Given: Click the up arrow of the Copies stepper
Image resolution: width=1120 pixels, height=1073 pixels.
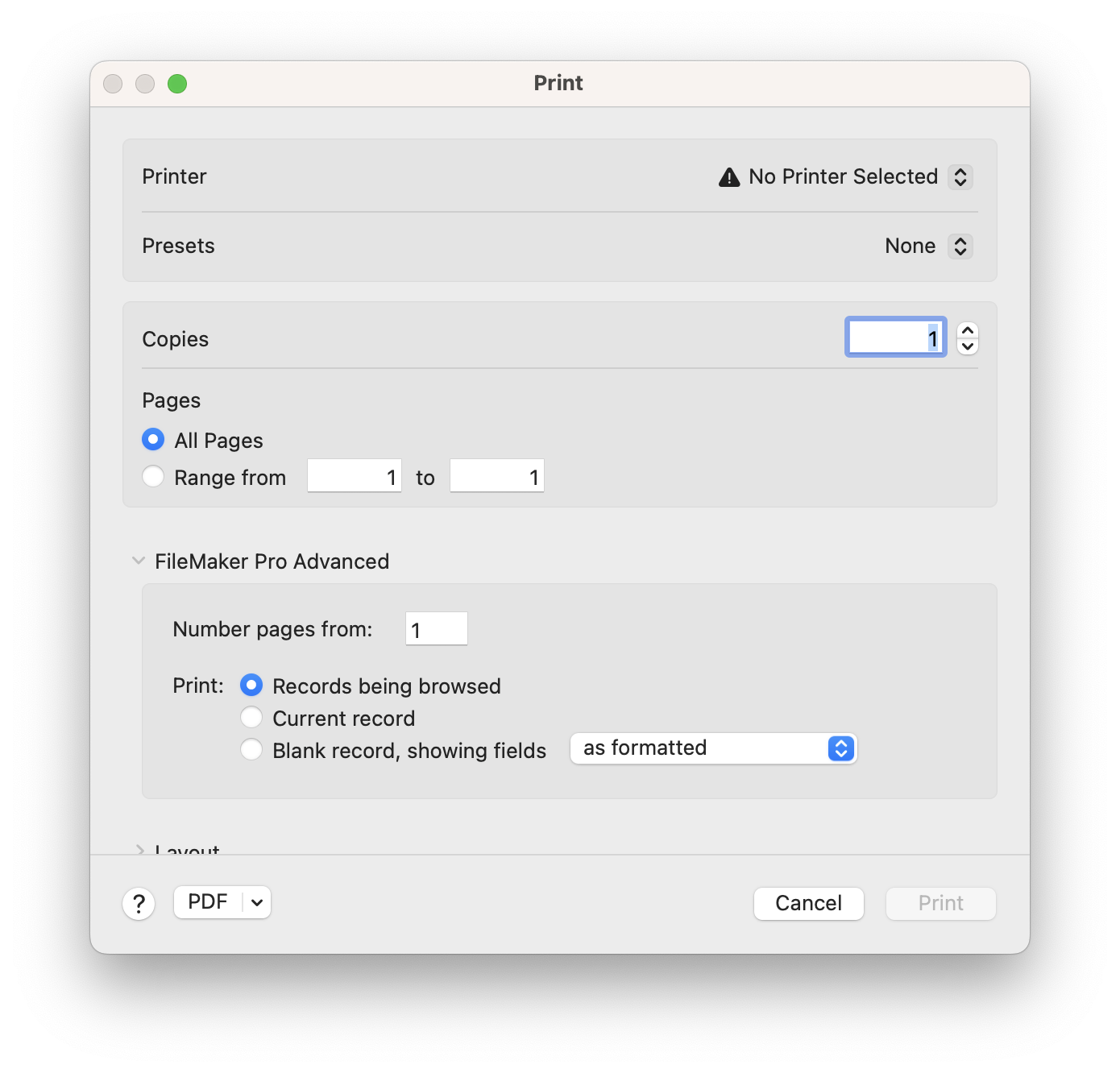Looking at the screenshot, I should pyautogui.click(x=967, y=330).
